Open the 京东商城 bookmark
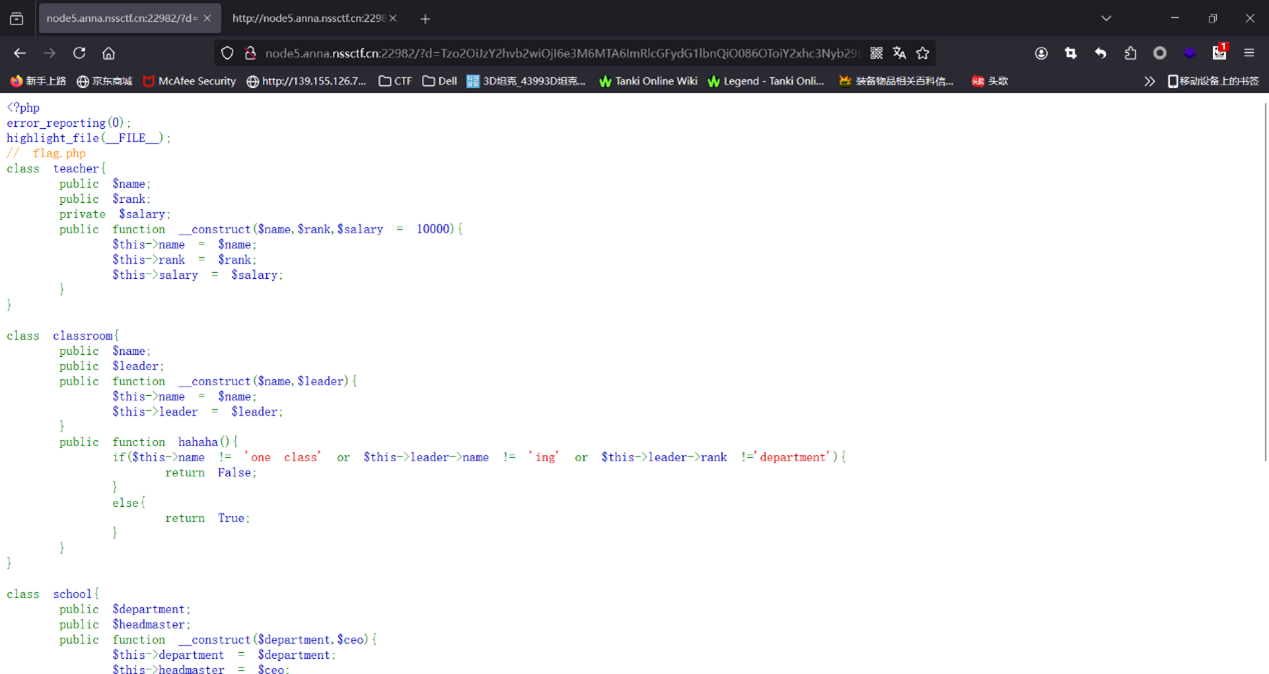This screenshot has width=1269, height=674. pos(104,81)
